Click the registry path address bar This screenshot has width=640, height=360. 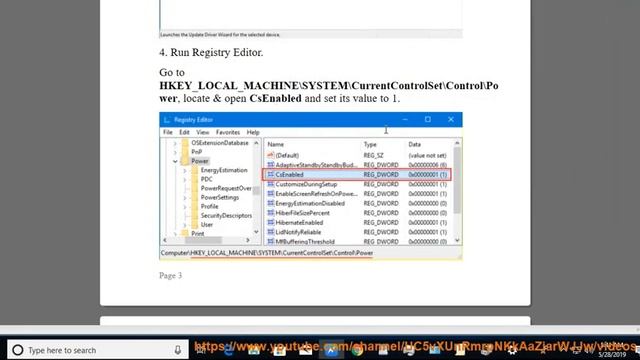pyautogui.click(x=311, y=253)
